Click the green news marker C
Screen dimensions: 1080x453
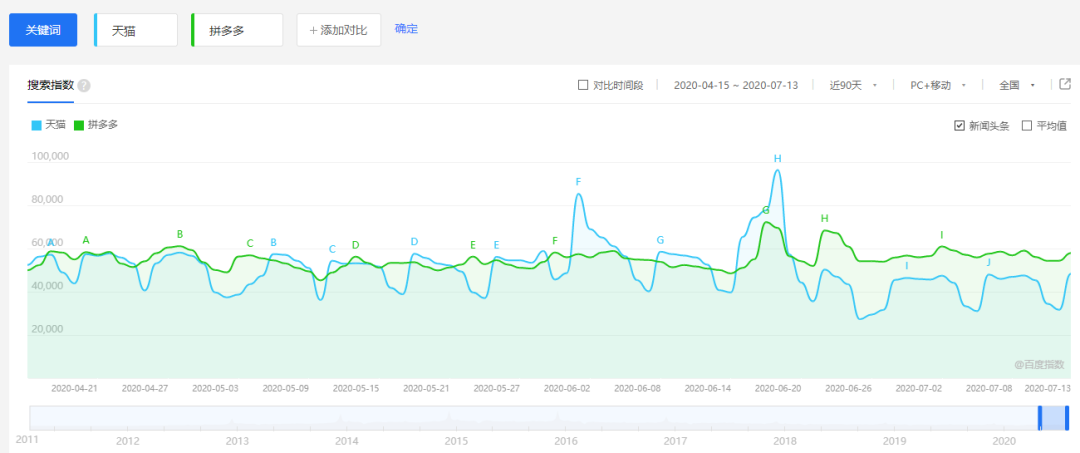[250, 243]
